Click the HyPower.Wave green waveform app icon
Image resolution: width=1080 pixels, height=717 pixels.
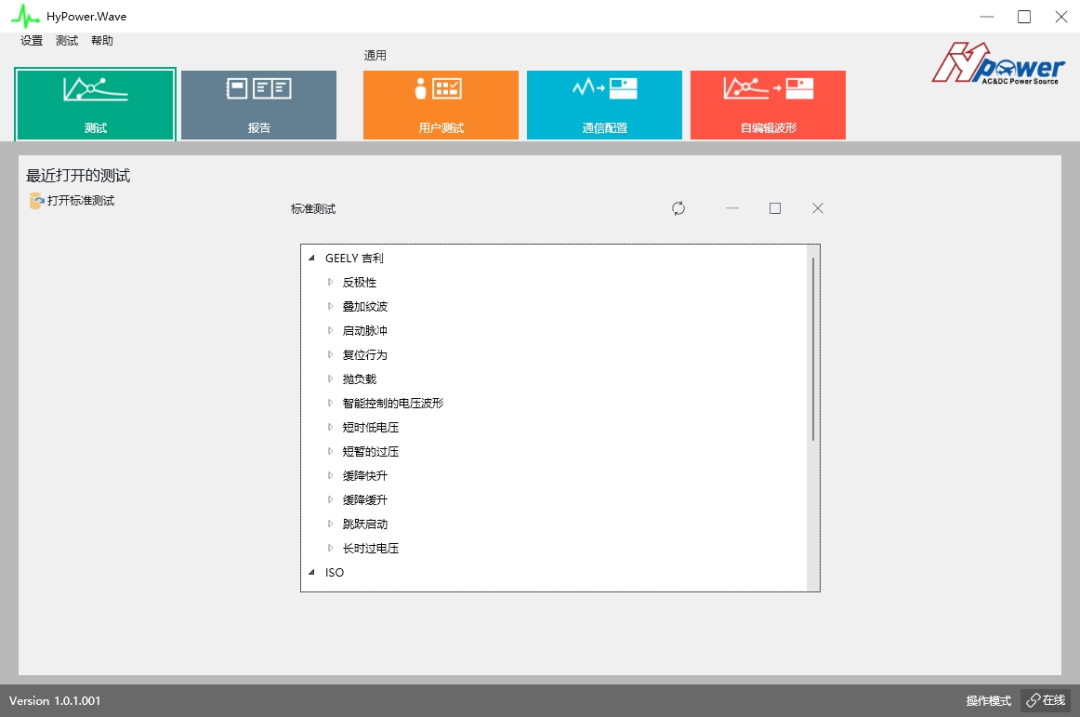point(25,17)
